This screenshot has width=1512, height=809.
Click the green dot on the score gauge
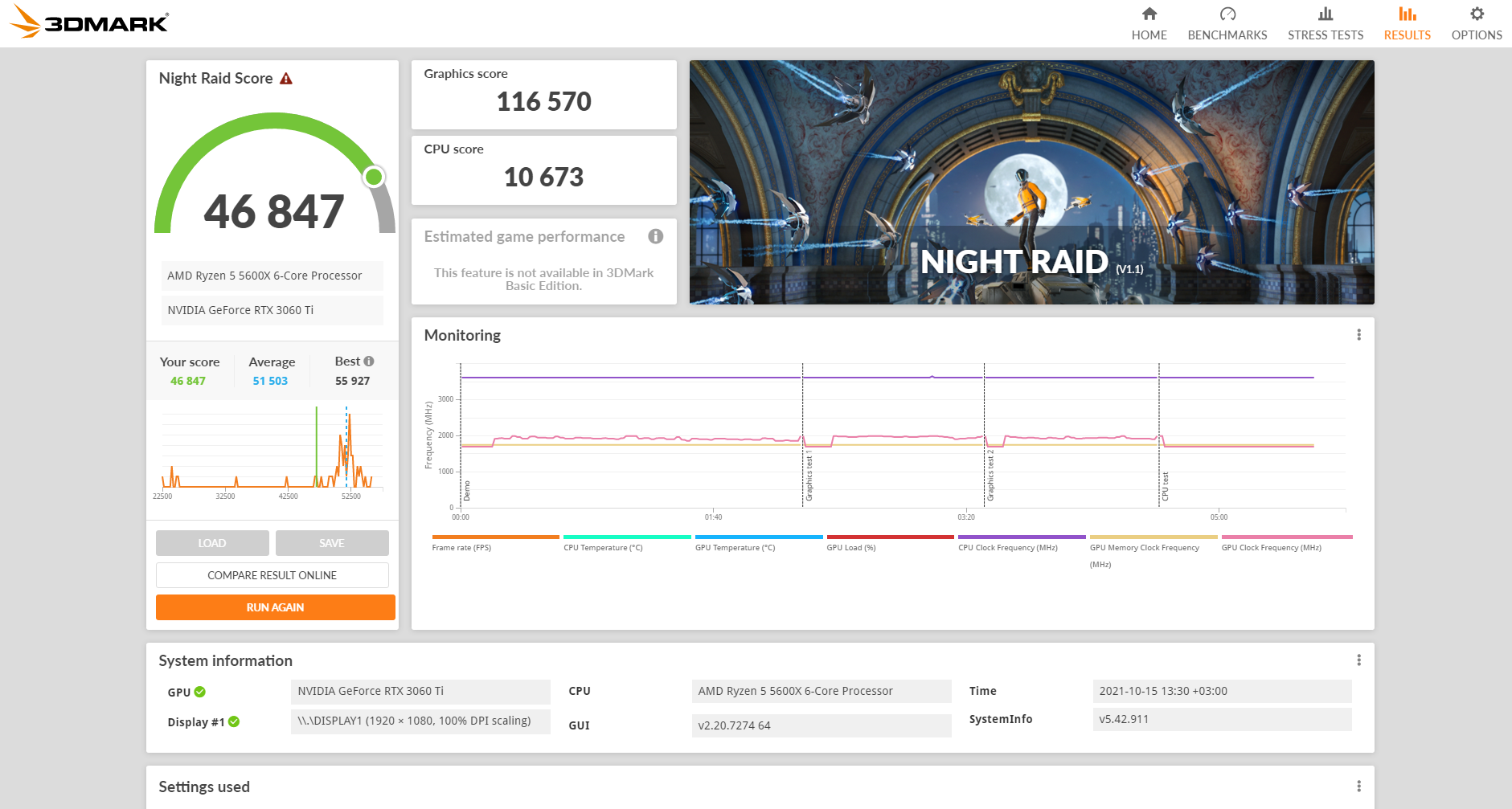[374, 177]
